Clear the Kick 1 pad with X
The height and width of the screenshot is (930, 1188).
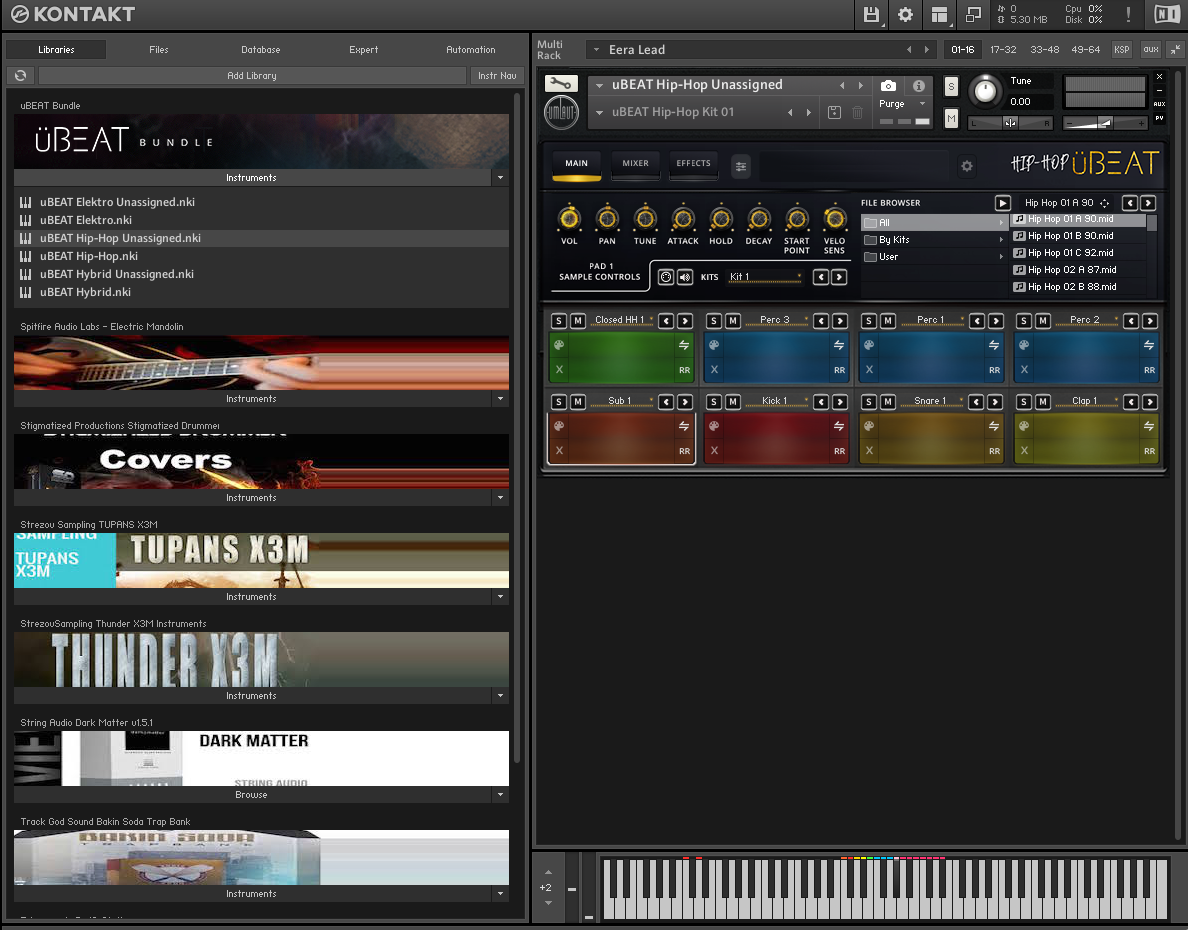[714, 451]
